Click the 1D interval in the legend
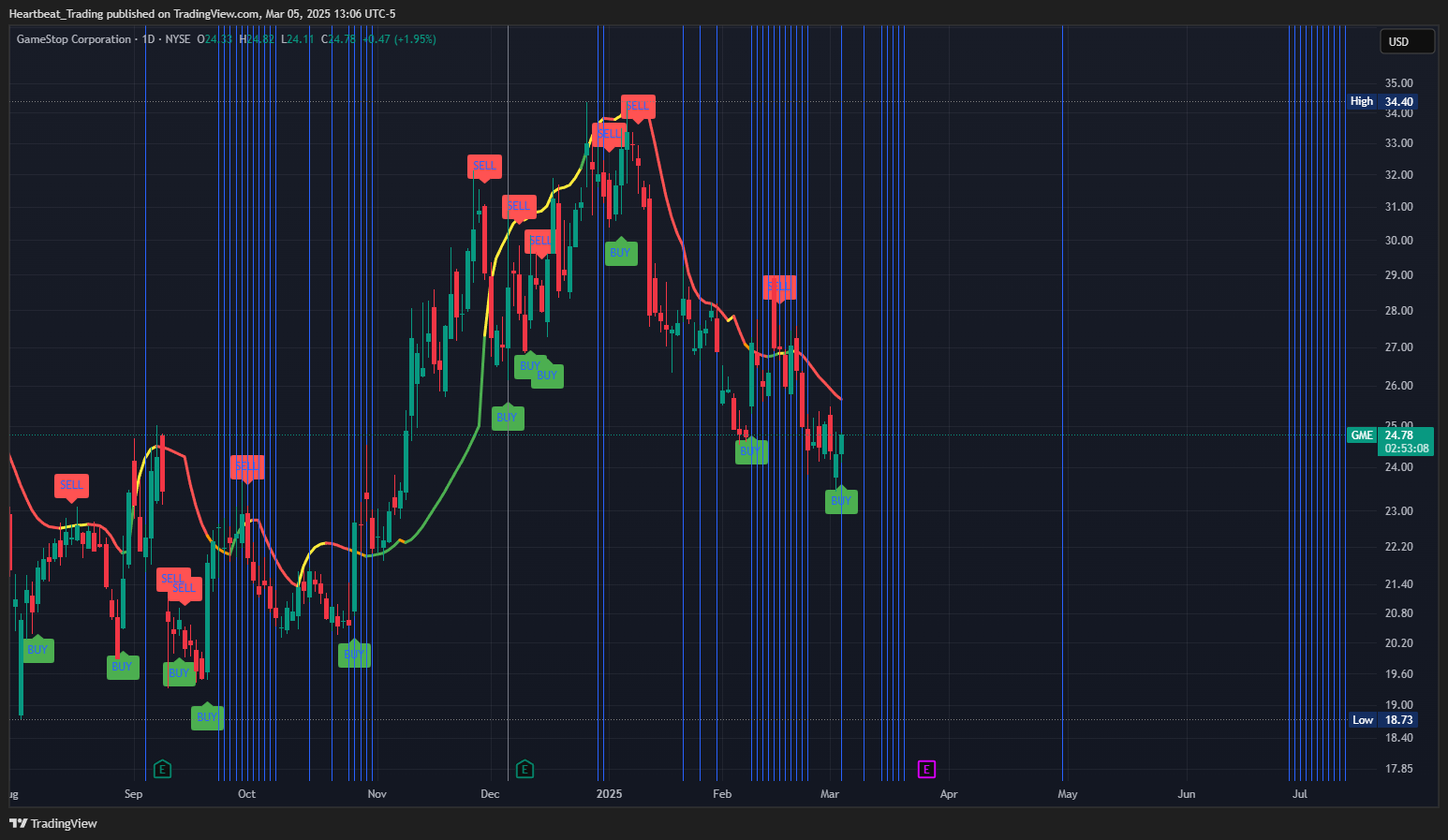Image resolution: width=1448 pixels, height=840 pixels. tap(149, 39)
